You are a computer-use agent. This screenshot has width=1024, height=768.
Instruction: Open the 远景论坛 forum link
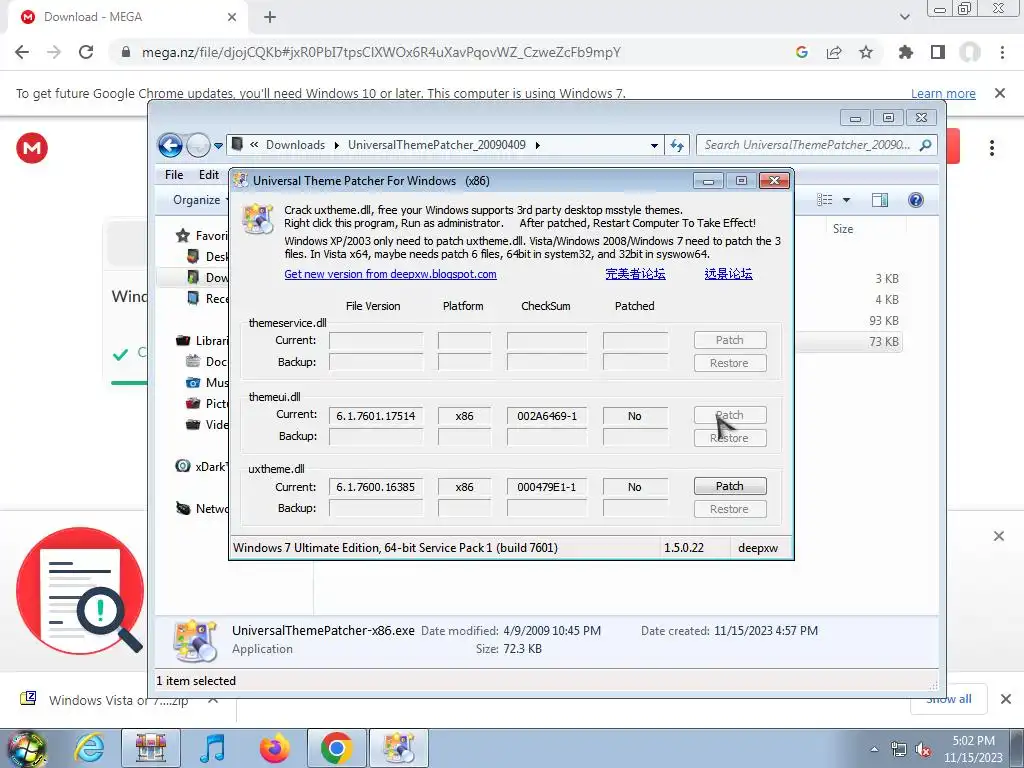(x=728, y=274)
